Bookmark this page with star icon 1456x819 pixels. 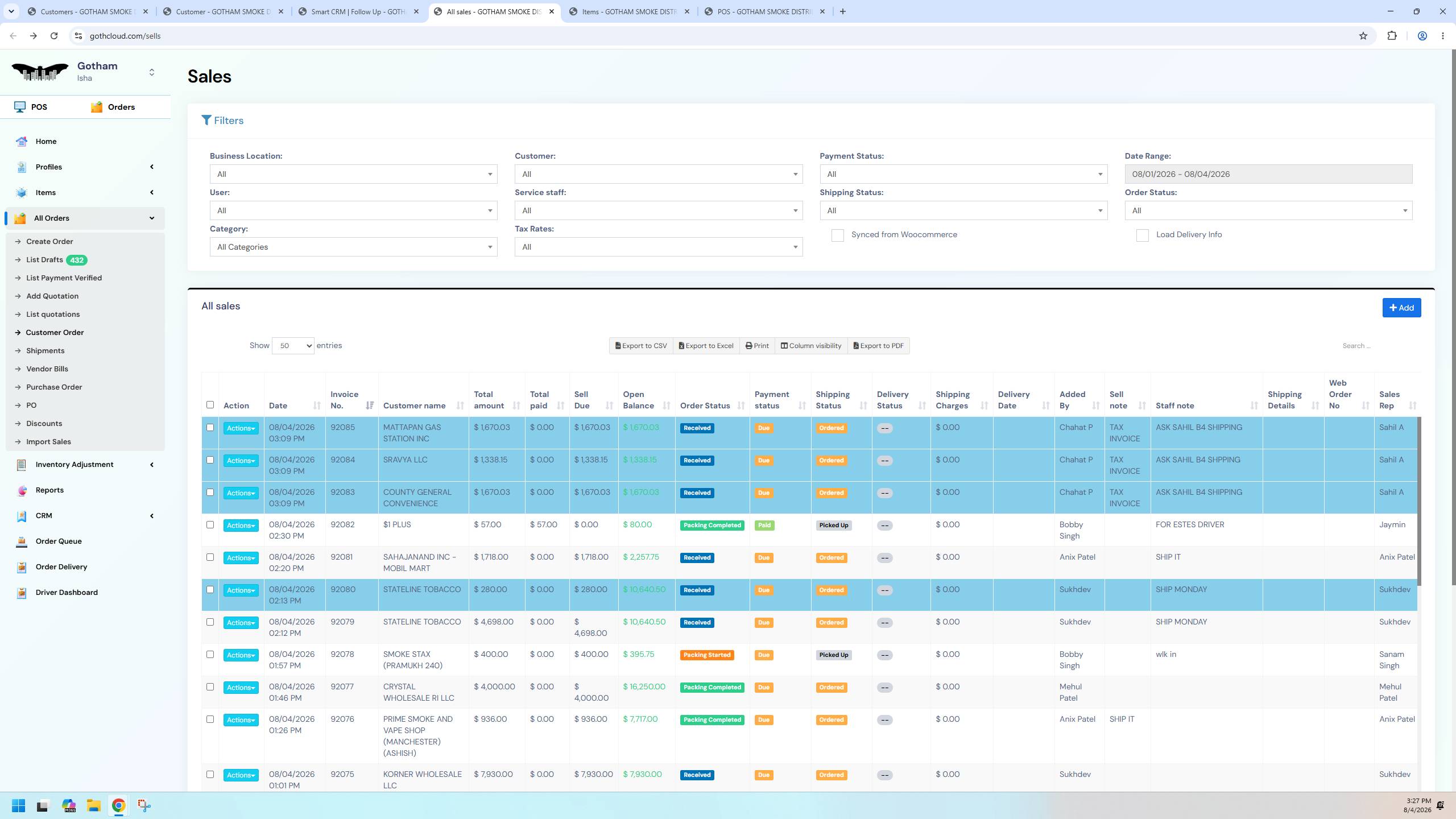1363,36
